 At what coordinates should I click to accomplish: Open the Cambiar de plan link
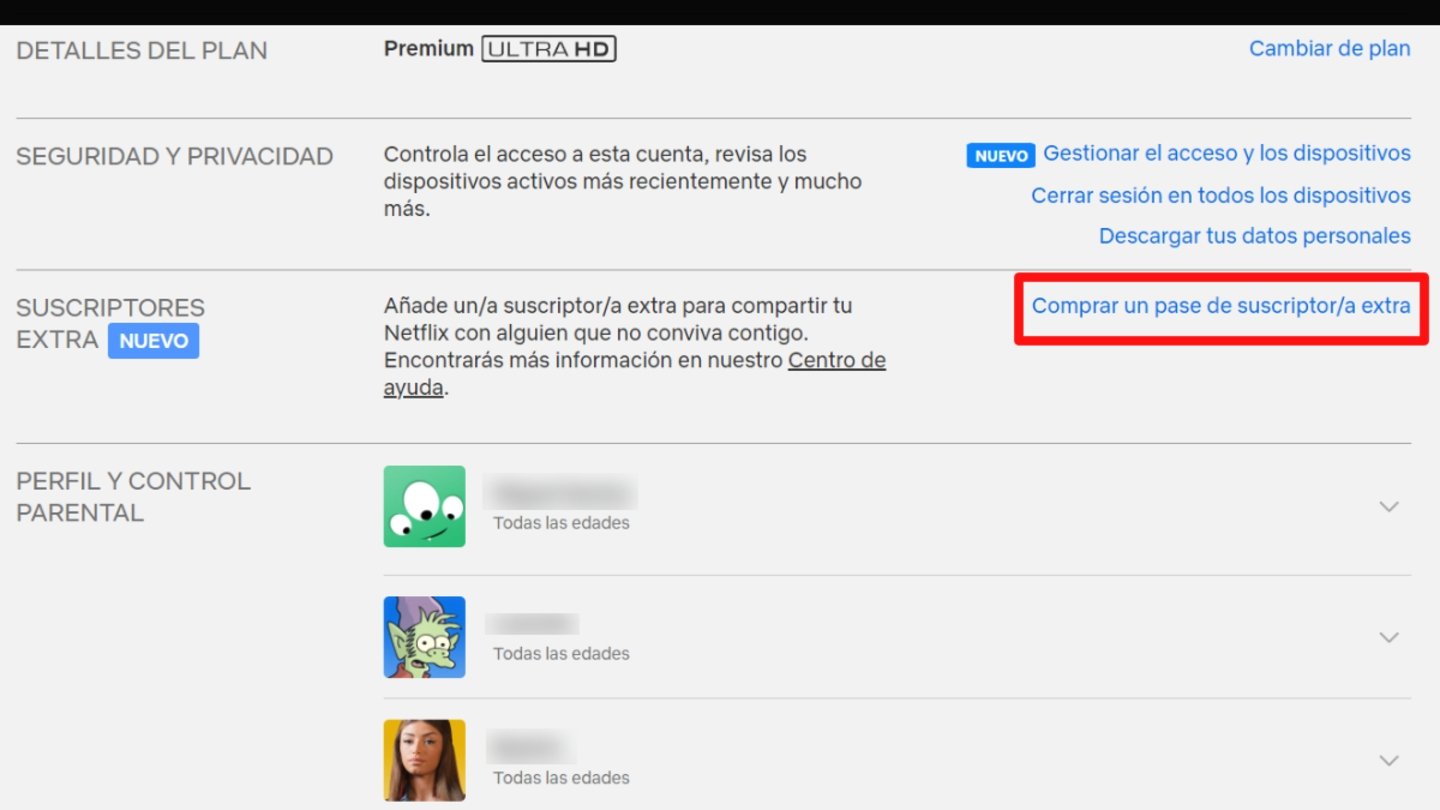tap(1330, 48)
